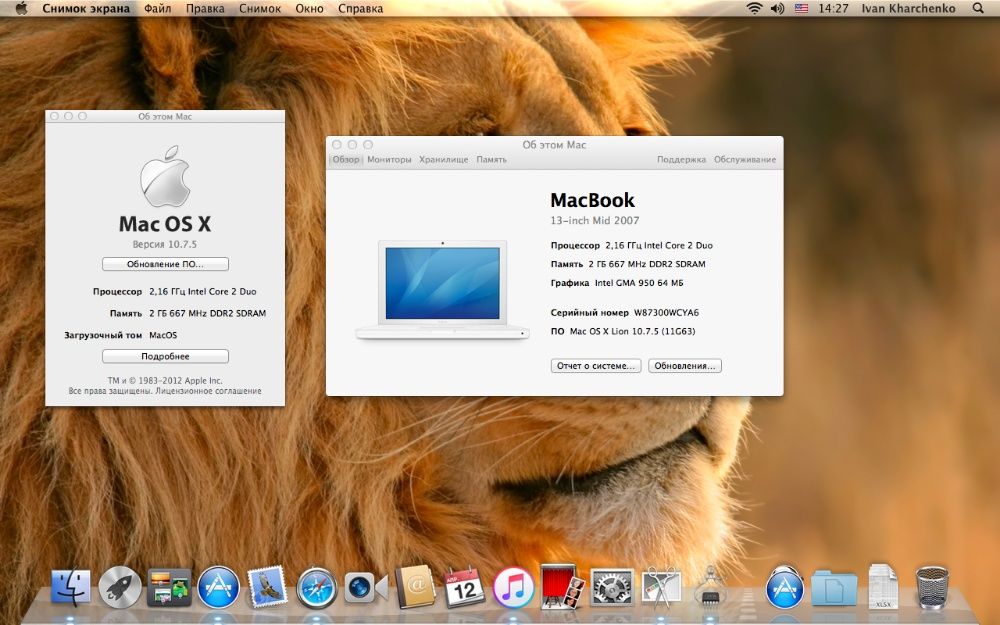This screenshot has height=625, width=1000.
Task: Open App Store icon beside Mission Control
Action: (x=218, y=587)
